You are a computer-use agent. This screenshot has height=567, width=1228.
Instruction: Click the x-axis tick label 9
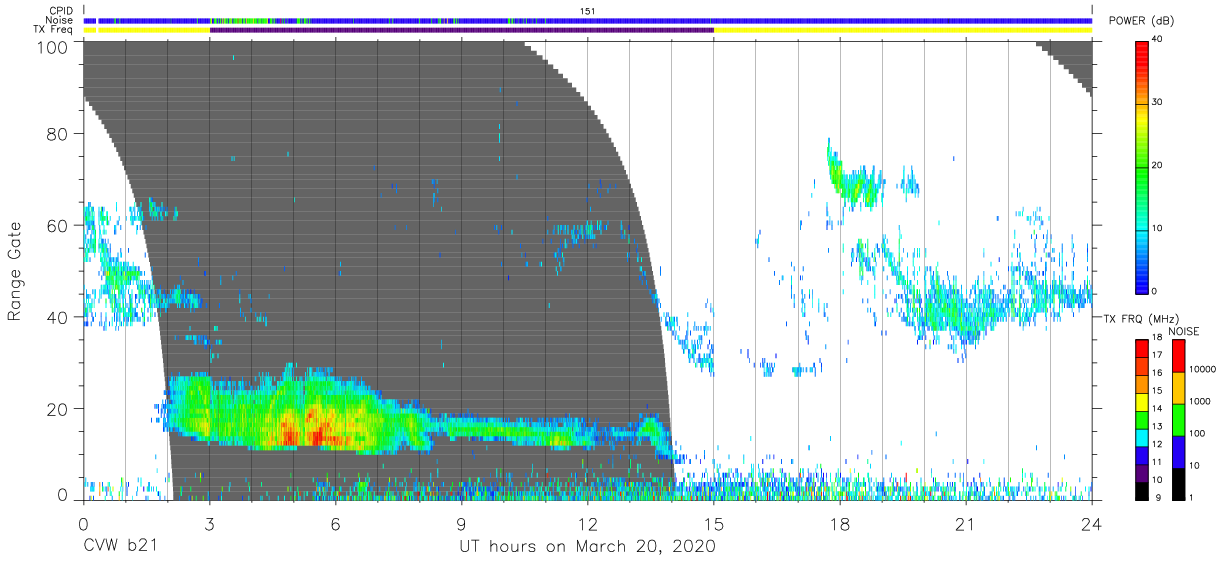461,524
